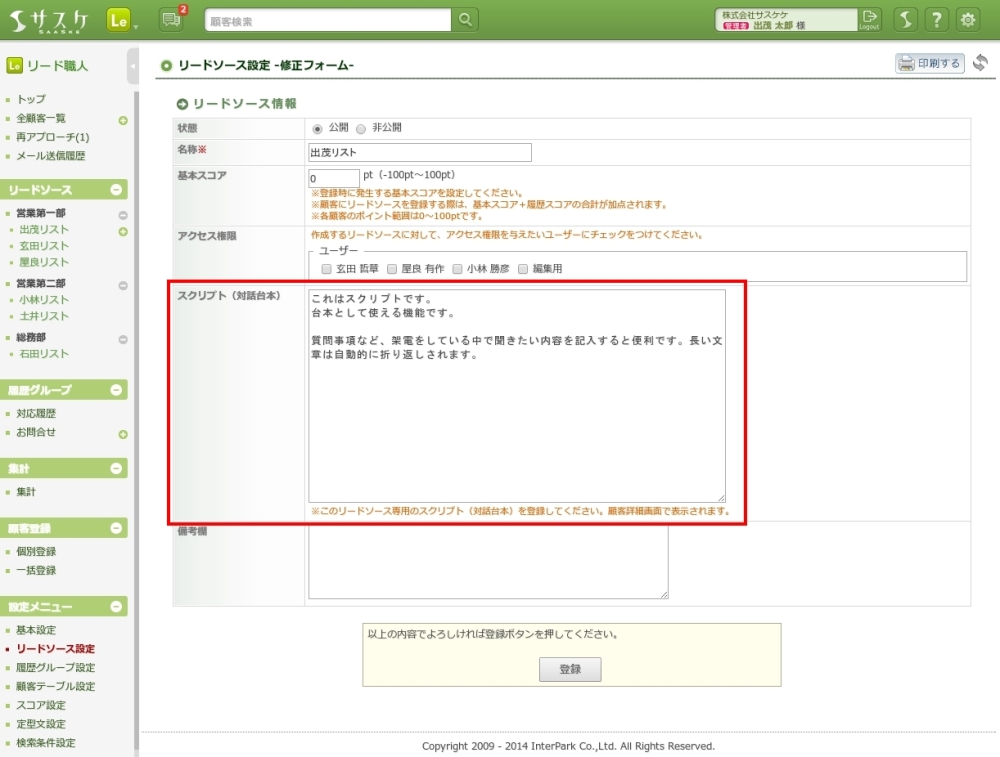This screenshot has width=1000, height=757.
Task: Click the refresh arrows icon
Action: (x=981, y=62)
